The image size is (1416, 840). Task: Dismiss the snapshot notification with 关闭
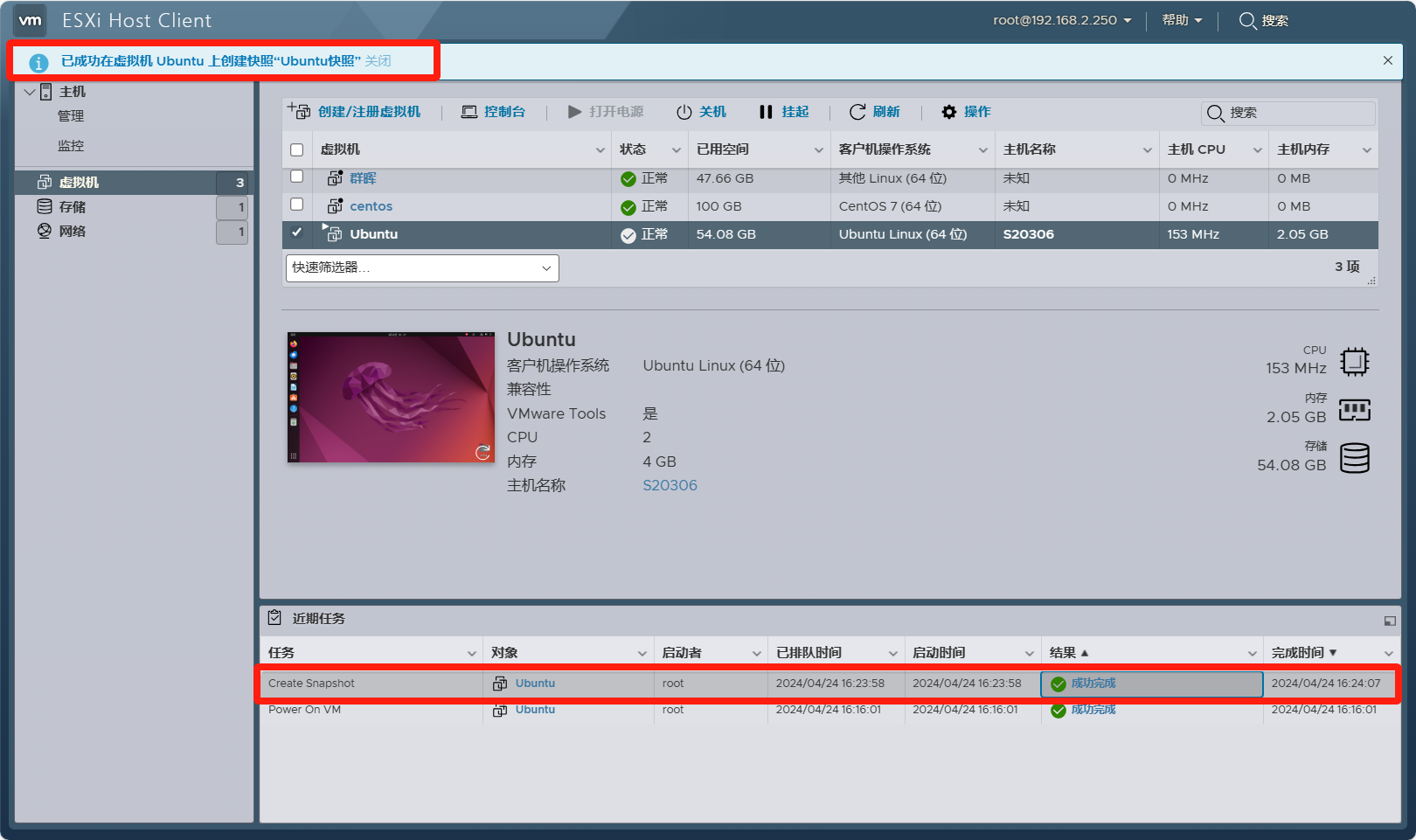tap(378, 61)
